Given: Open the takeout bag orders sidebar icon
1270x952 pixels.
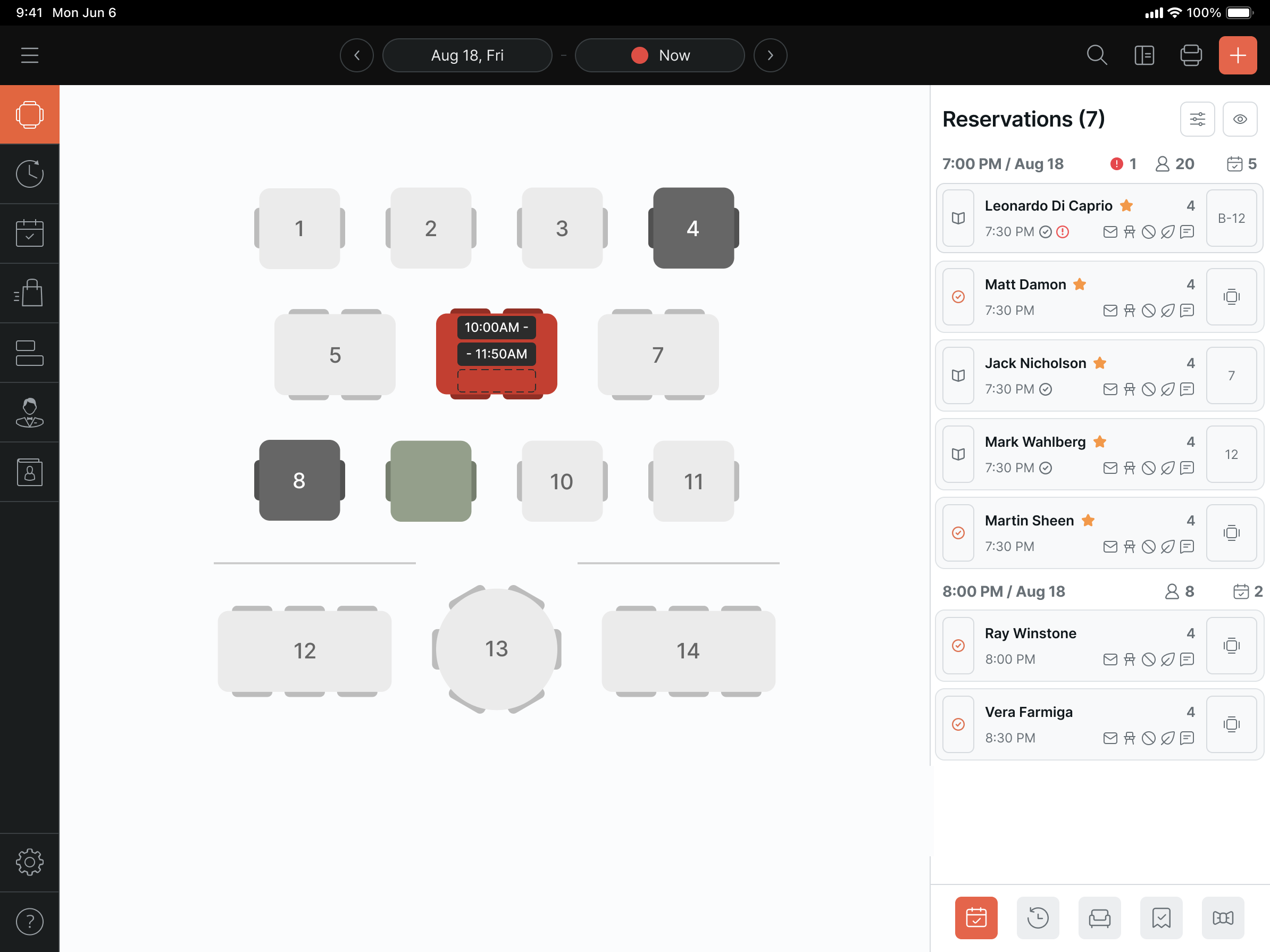Looking at the screenshot, I should (30, 293).
